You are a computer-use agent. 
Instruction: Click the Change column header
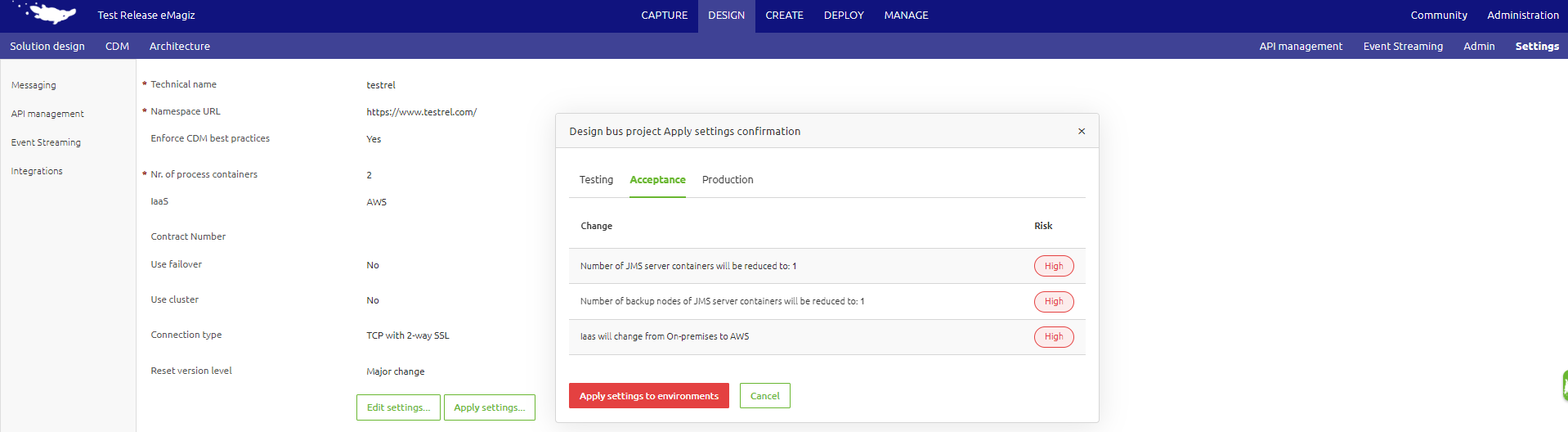[596, 226]
